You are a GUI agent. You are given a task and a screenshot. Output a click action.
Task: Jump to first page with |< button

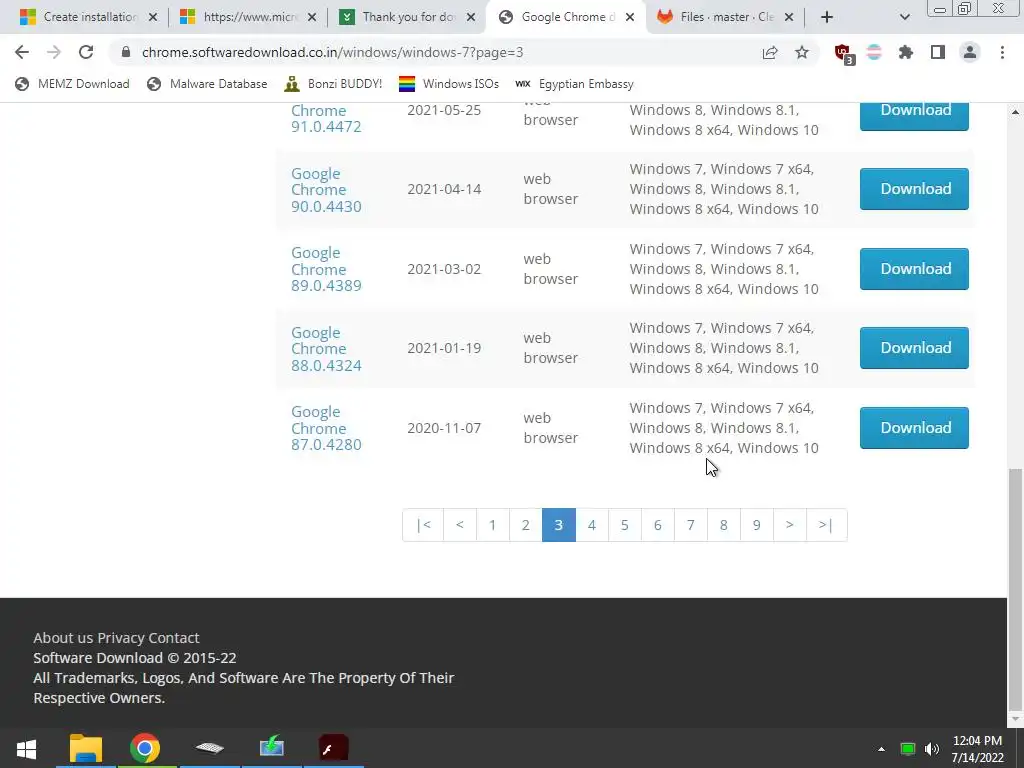423,525
